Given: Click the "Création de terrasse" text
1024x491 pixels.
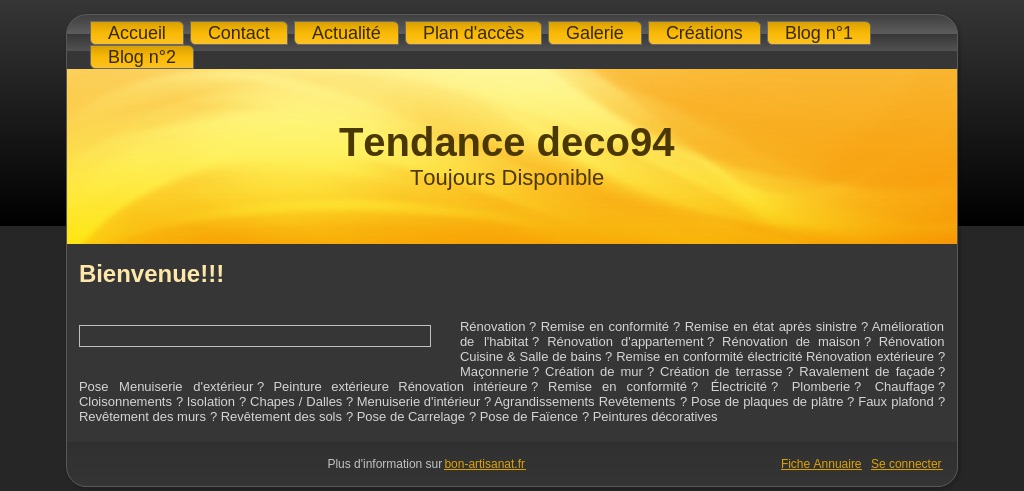Looking at the screenshot, I should tap(721, 372).
